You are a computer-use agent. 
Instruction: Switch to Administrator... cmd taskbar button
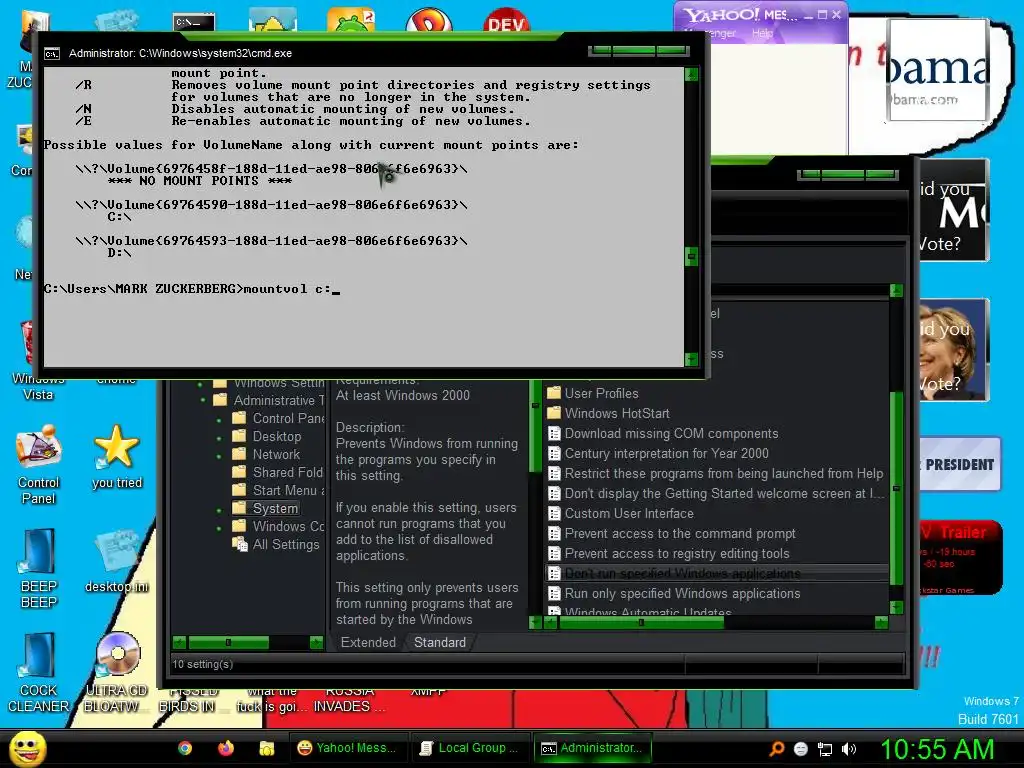tap(592, 748)
